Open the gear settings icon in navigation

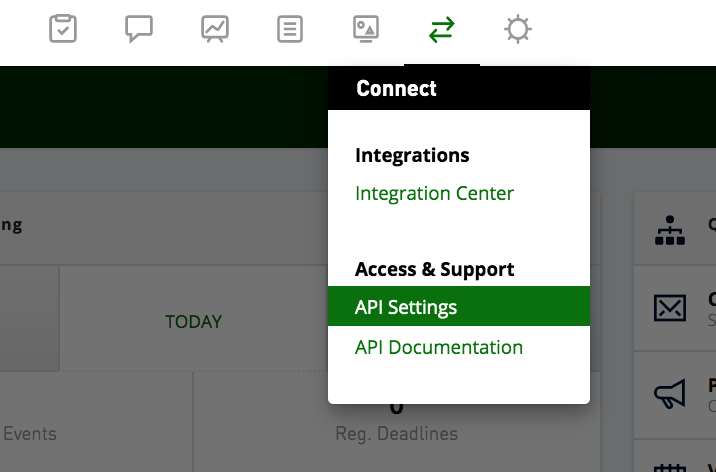(517, 30)
